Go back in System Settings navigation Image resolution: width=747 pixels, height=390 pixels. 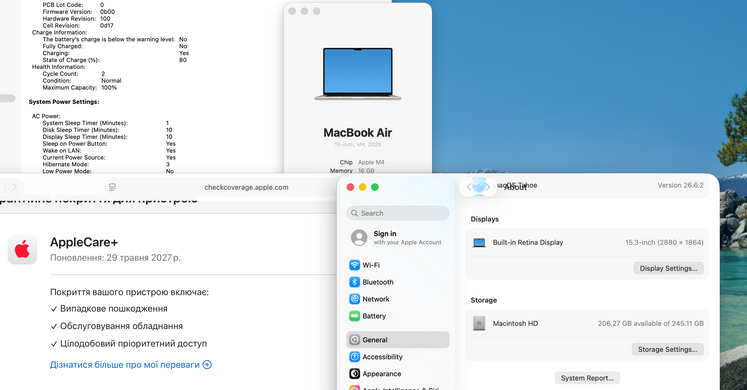pos(469,187)
